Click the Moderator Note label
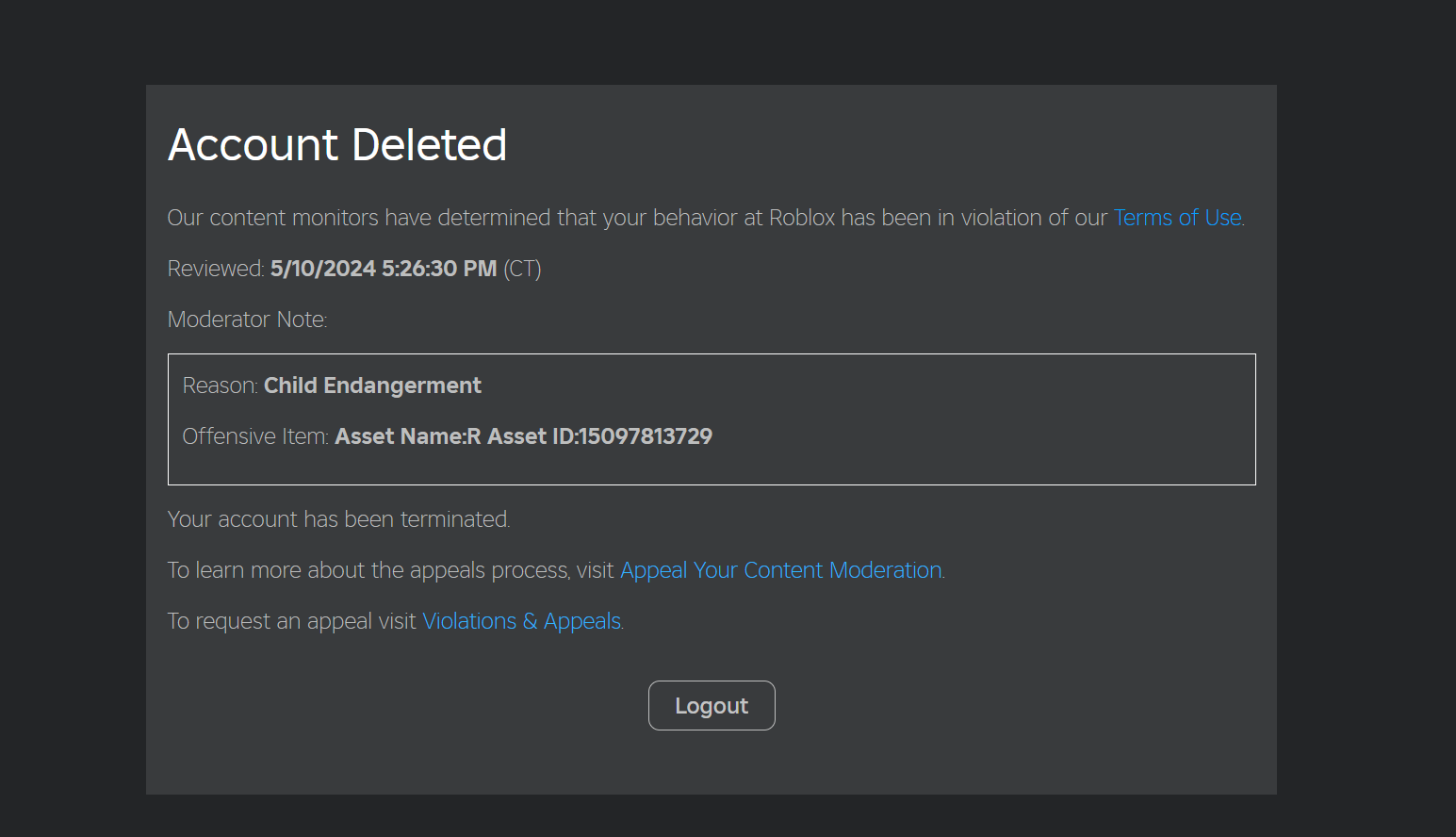Viewport: 1456px width, 837px height. coord(247,320)
